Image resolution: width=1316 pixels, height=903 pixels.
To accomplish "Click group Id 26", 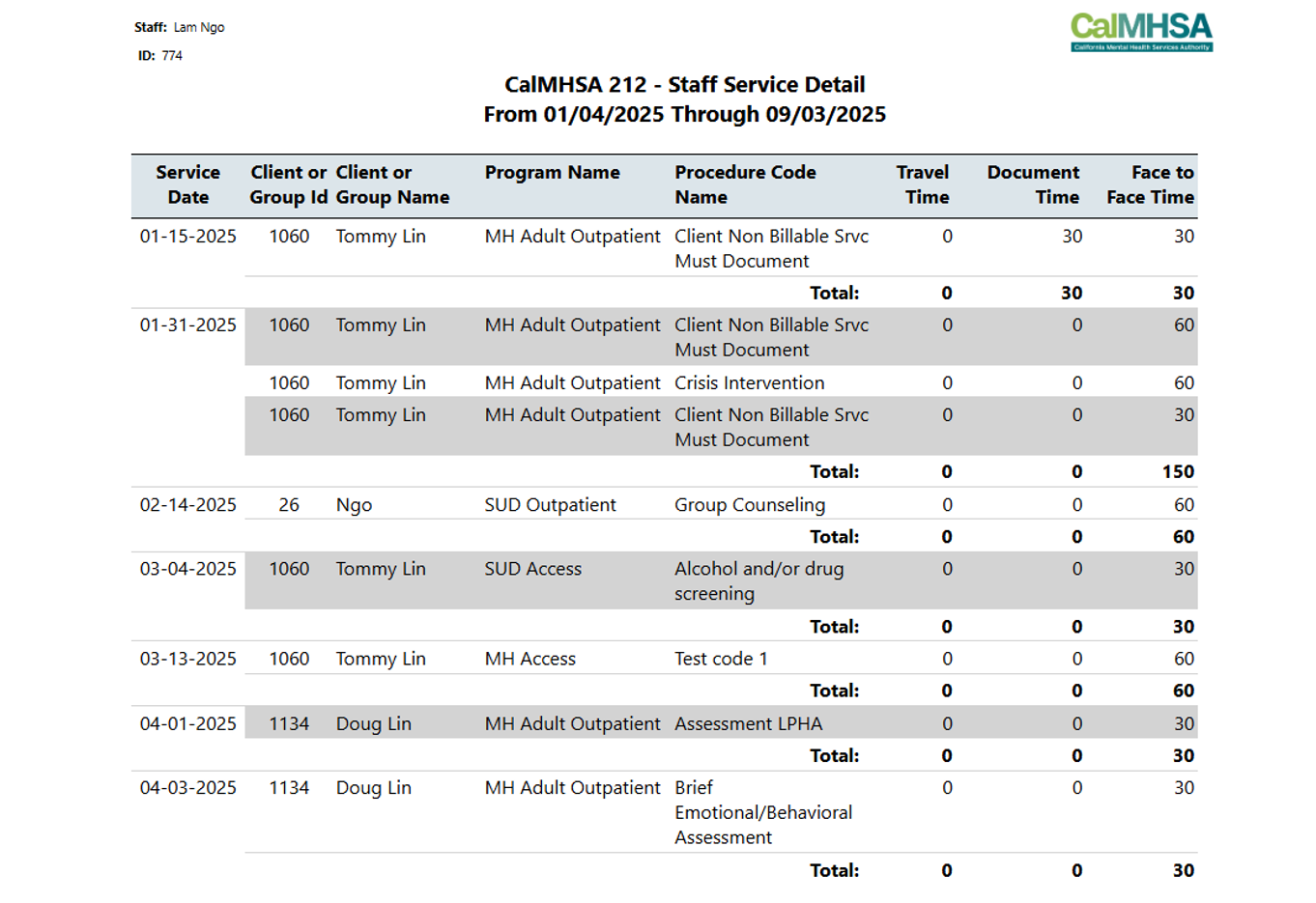I will click(x=289, y=504).
